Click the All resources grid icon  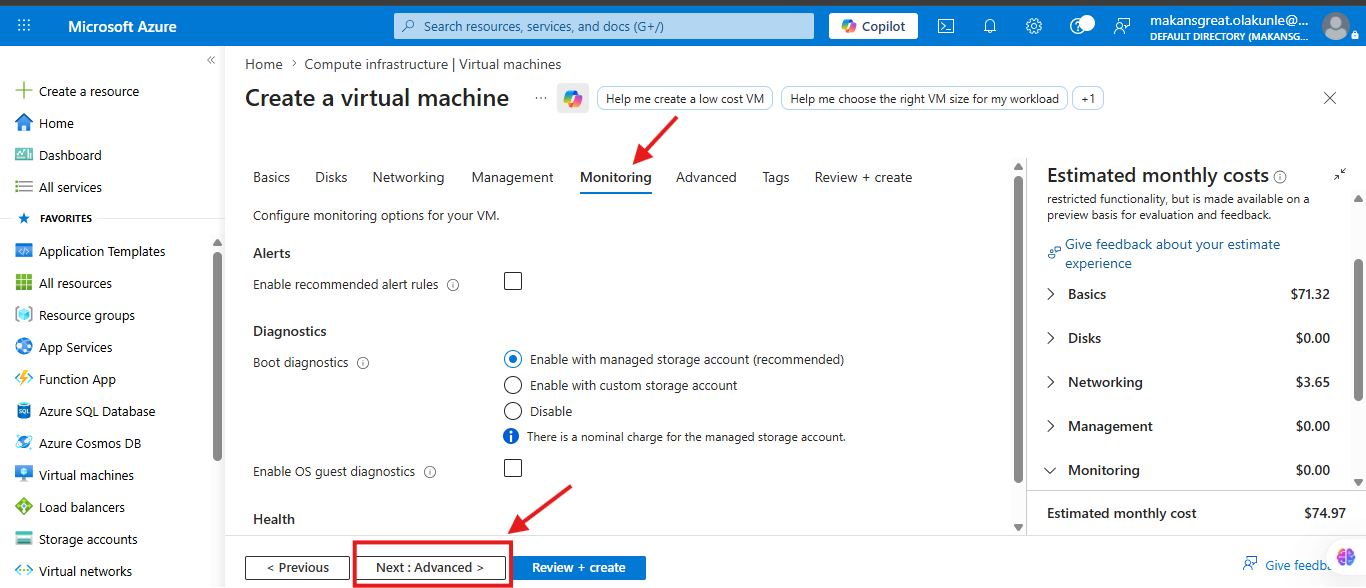pyautogui.click(x=24, y=283)
